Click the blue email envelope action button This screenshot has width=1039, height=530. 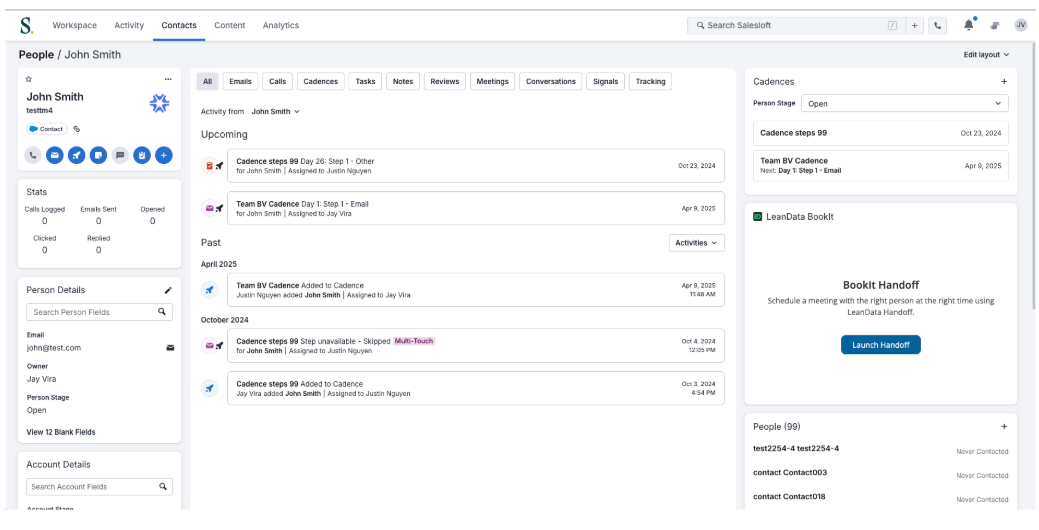pos(55,156)
